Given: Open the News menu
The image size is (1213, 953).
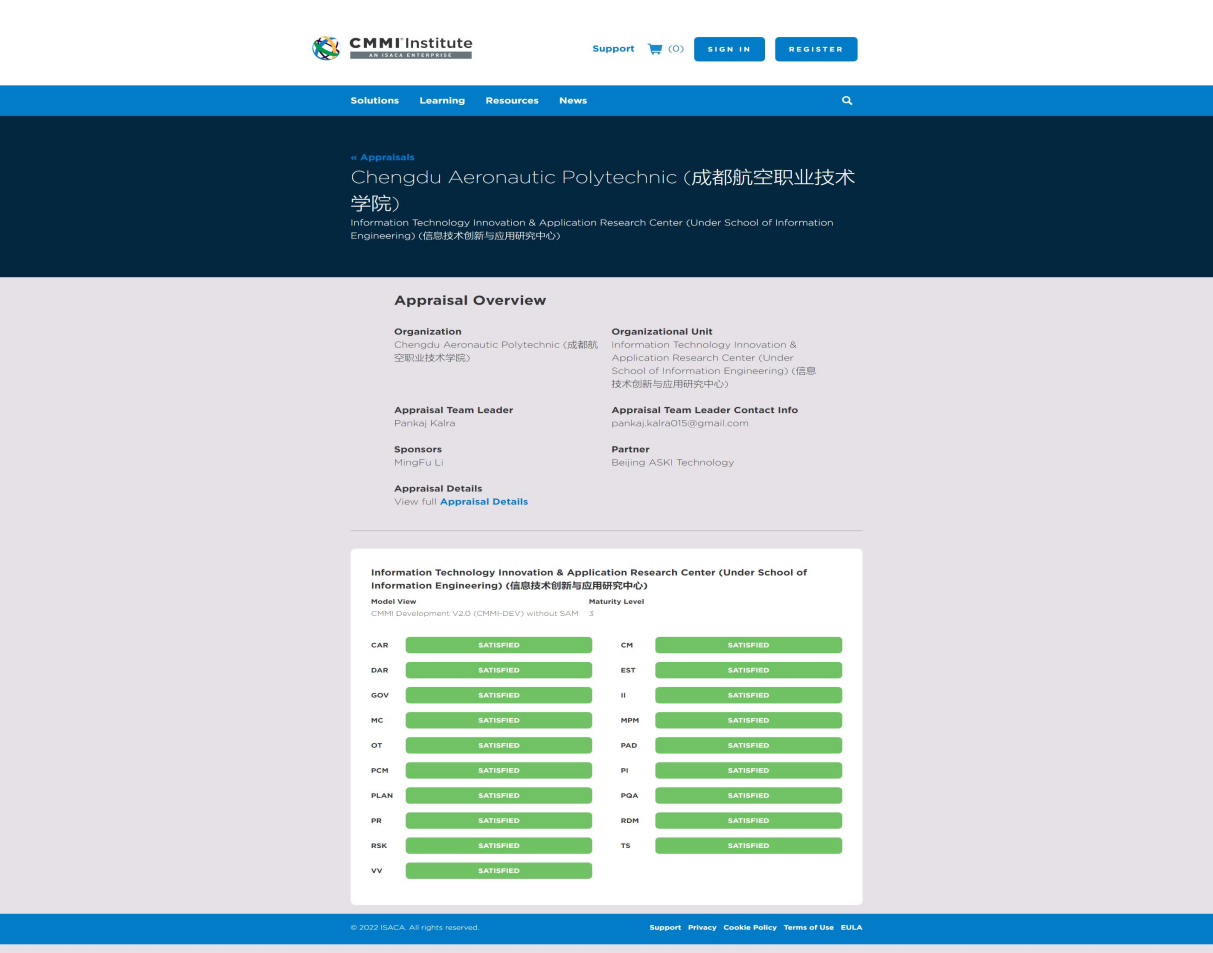Looking at the screenshot, I should click(x=573, y=101).
